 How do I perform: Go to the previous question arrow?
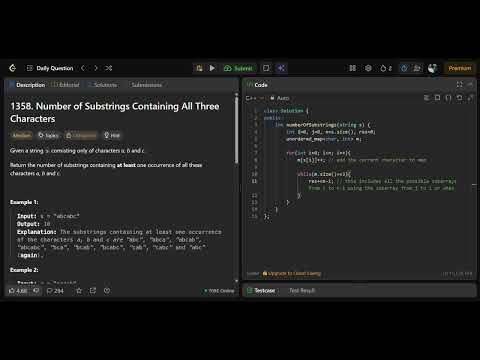tap(83, 68)
